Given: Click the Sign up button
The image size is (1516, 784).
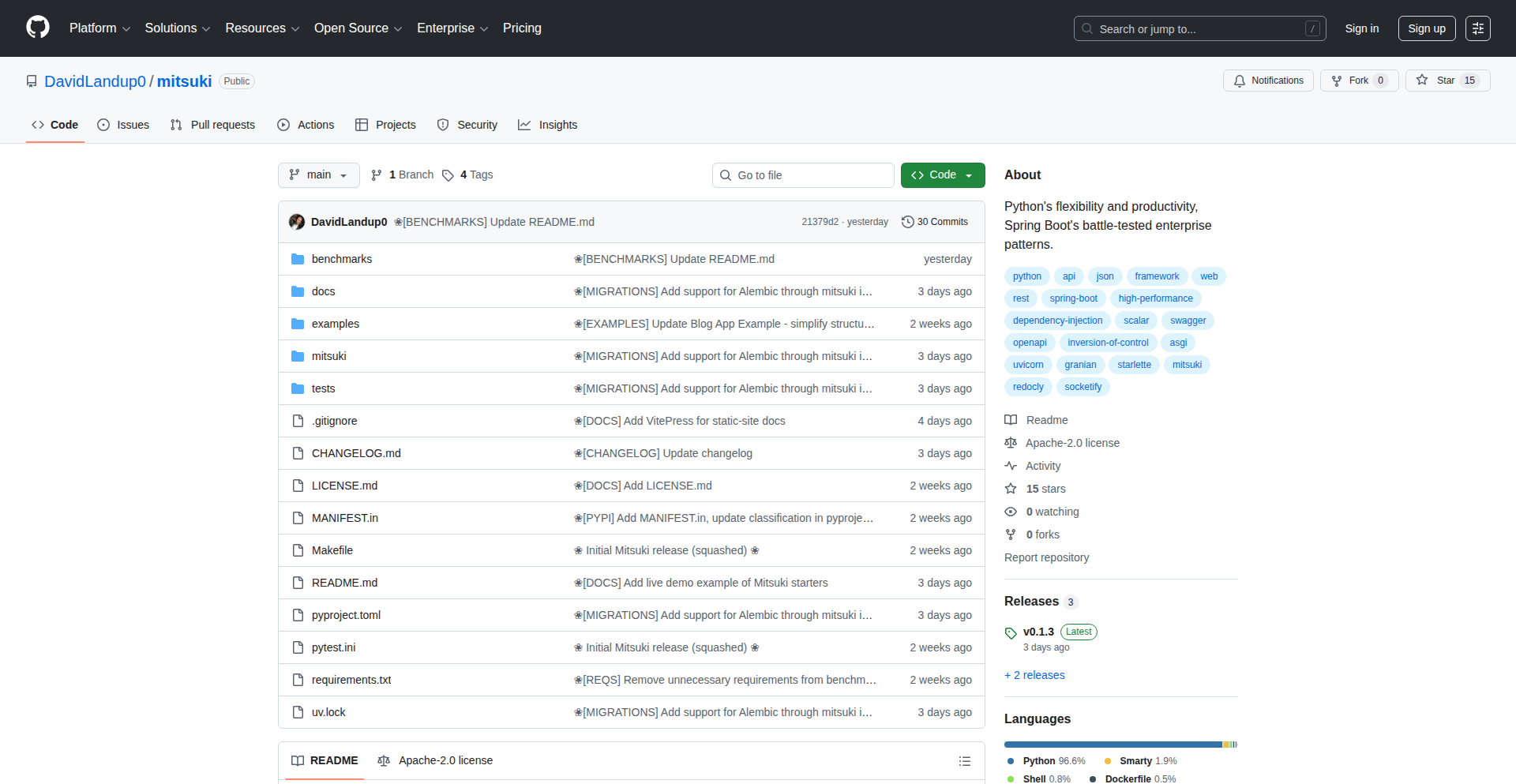Looking at the screenshot, I should [1426, 28].
